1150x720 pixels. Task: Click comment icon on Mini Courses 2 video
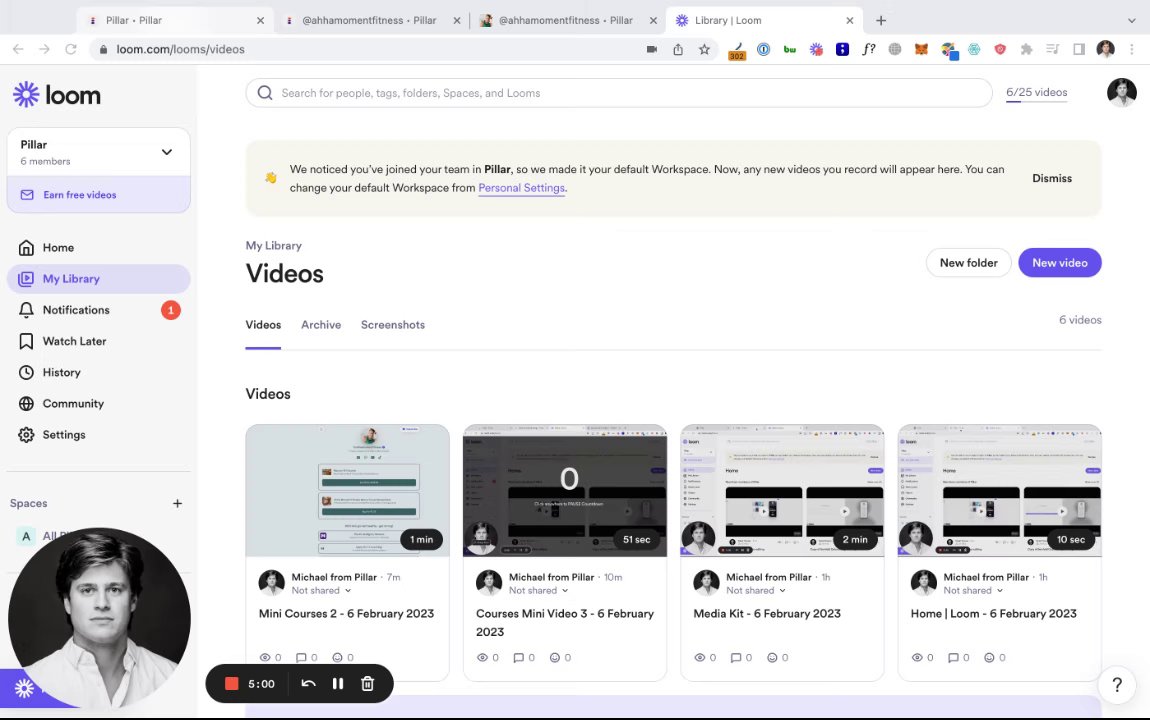tap(301, 658)
